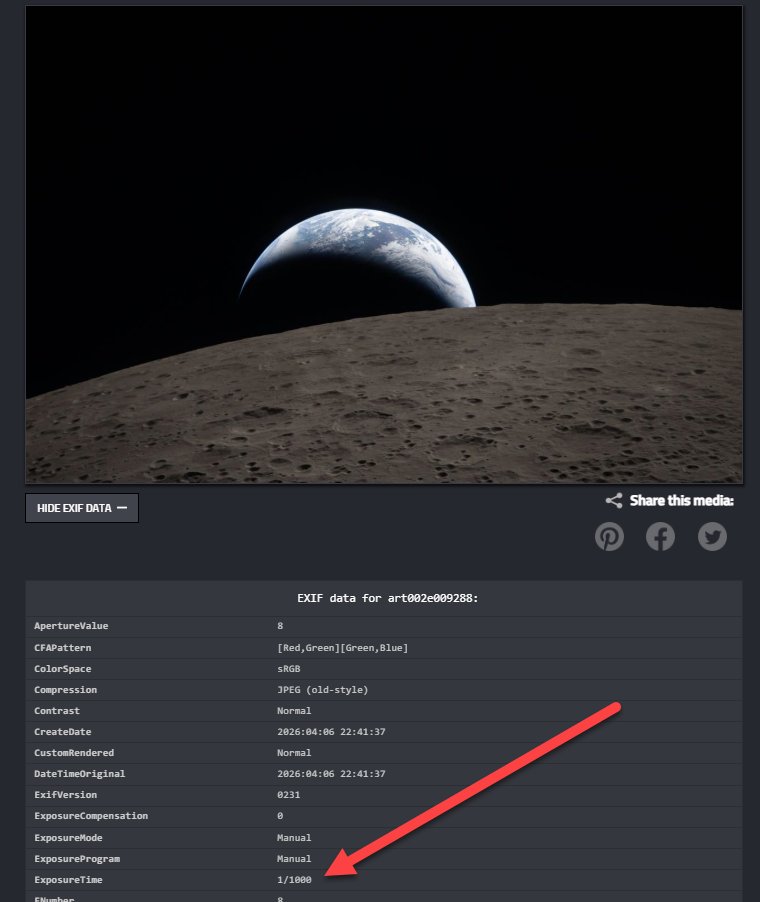This screenshot has width=760, height=902.
Task: Click the DateTimeOriginal timestamp value
Action: [x=331, y=774]
